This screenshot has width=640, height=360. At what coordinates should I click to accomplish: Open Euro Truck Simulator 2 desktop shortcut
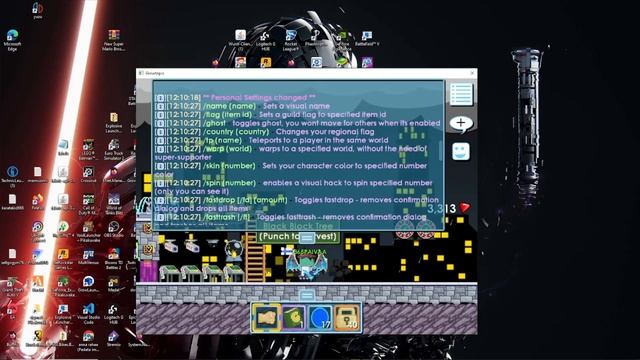coord(114,149)
